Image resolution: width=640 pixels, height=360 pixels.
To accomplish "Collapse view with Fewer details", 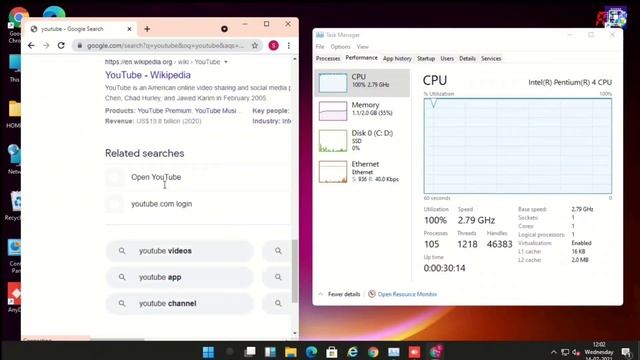I will pos(340,294).
